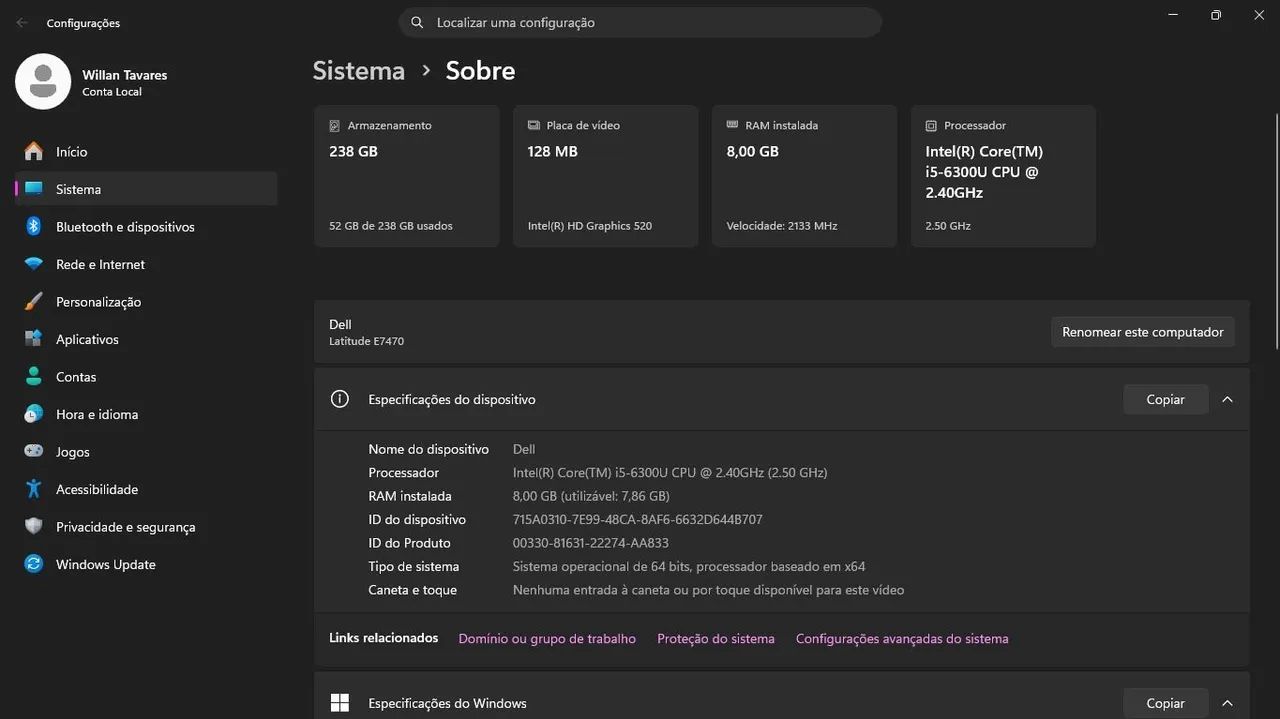Click the ID do Produto value 00330-81631-22274-AA833
The height and width of the screenshot is (719, 1280).
pyautogui.click(x=591, y=543)
